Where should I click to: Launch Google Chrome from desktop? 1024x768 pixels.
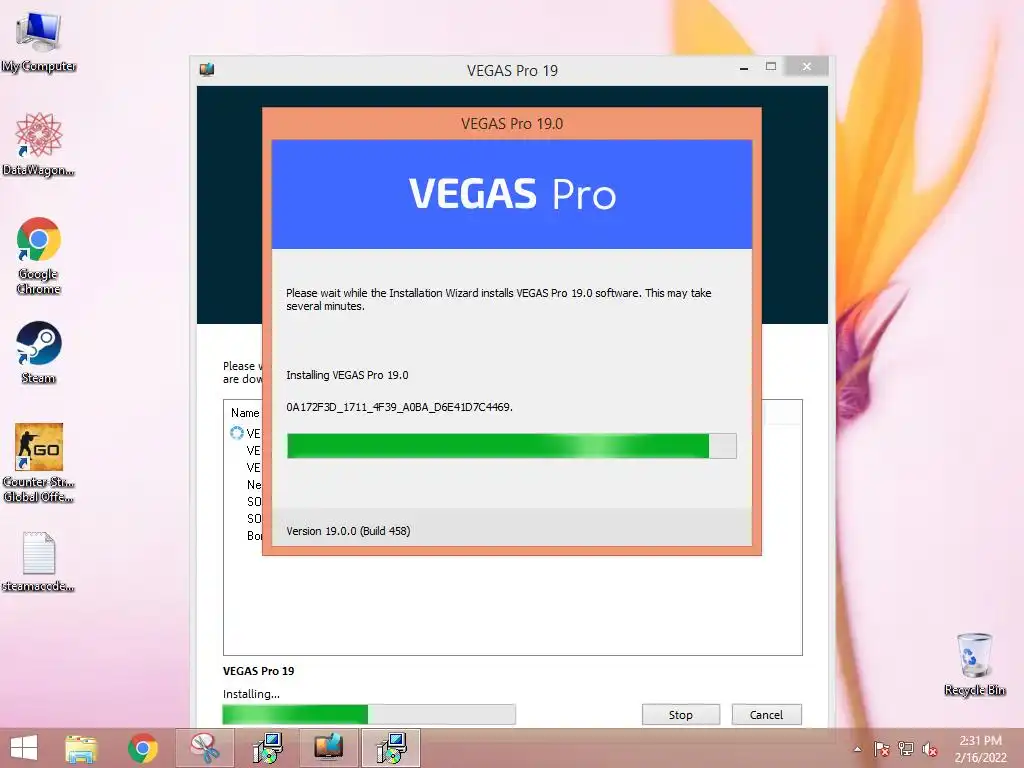coord(39,256)
